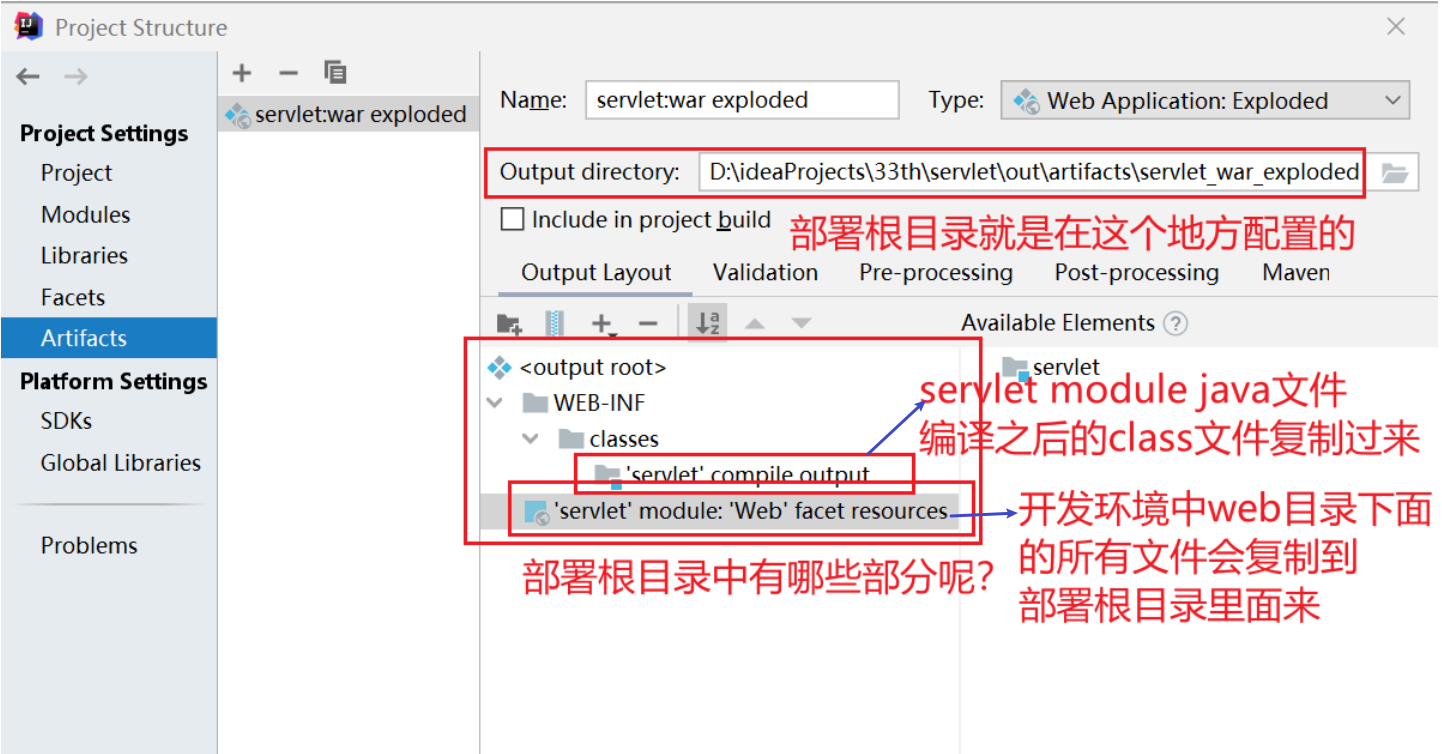The height and width of the screenshot is (754, 1442).
Task: Open the Pre-processing tab
Action: [936, 273]
